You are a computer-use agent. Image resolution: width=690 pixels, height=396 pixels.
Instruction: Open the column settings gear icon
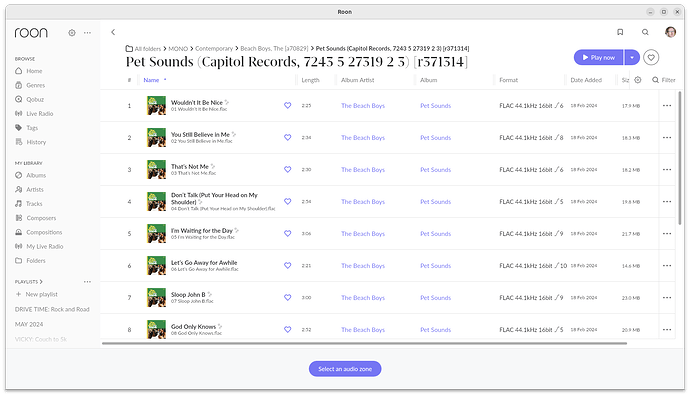click(638, 80)
